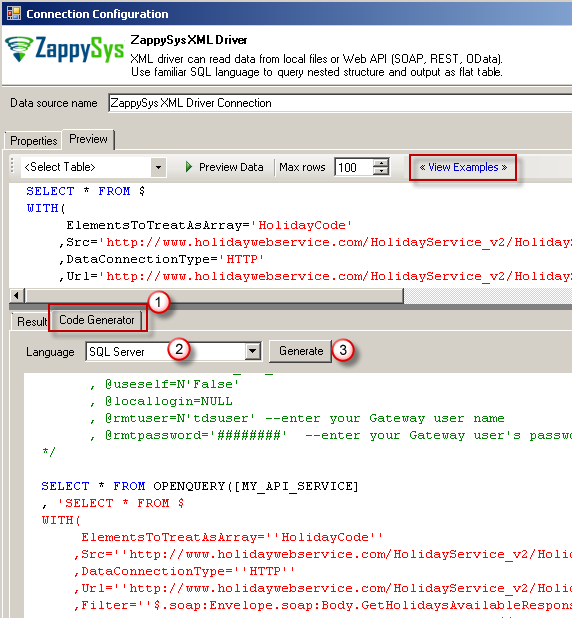This screenshot has width=572, height=618.
Task: Expand the Select Table dropdown arrow
Action: pos(158,167)
